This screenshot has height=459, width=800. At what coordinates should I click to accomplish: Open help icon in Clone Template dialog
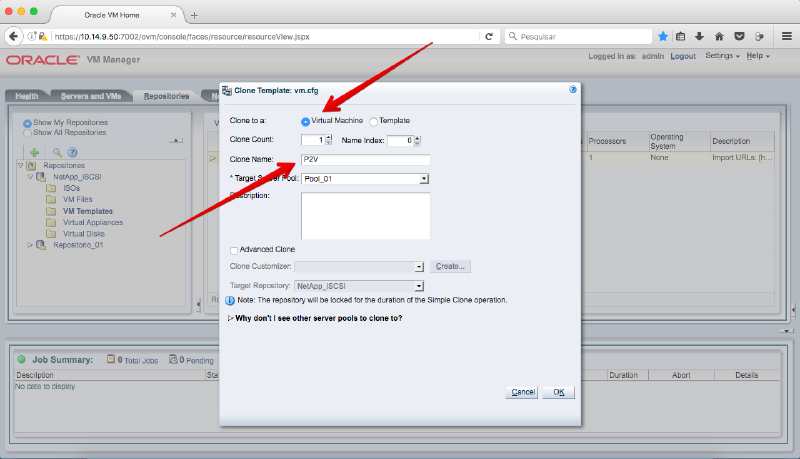coord(573,89)
